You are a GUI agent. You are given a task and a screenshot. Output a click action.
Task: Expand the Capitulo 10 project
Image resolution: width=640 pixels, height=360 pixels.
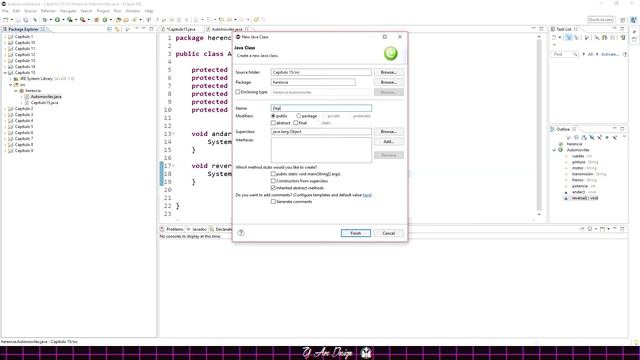(x=5, y=42)
